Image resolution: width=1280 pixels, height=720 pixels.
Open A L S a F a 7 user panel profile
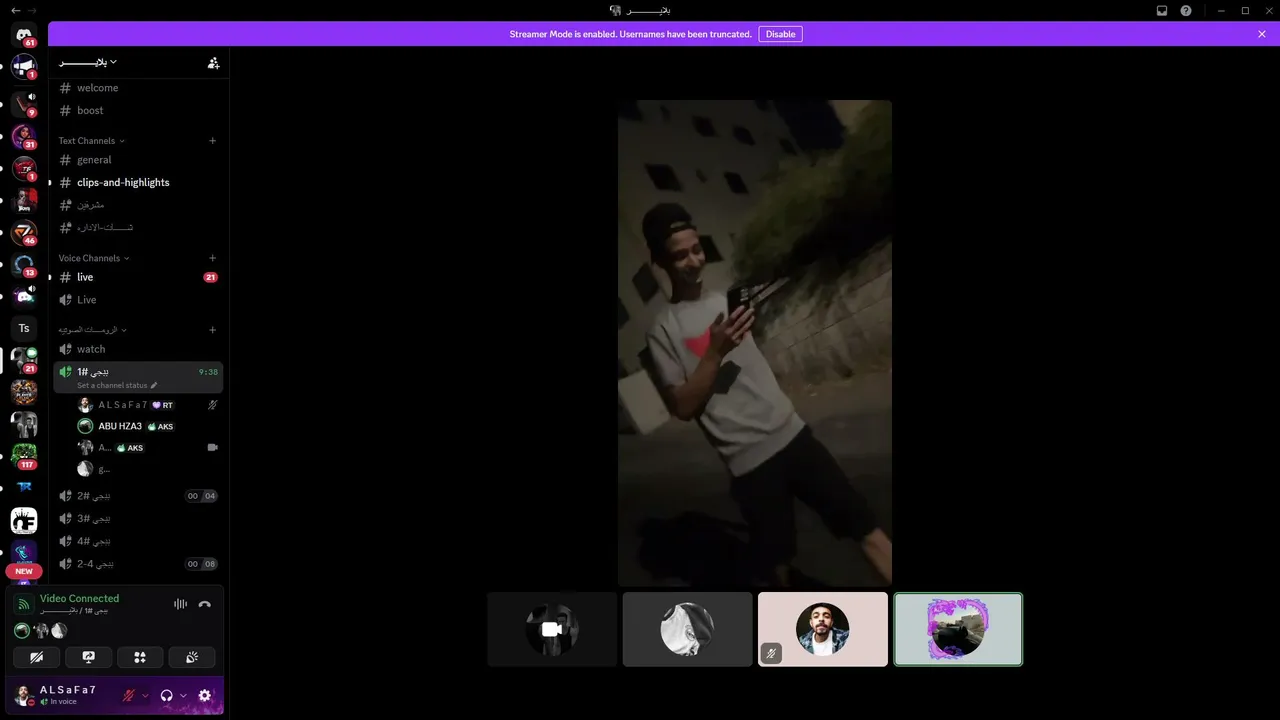62,695
